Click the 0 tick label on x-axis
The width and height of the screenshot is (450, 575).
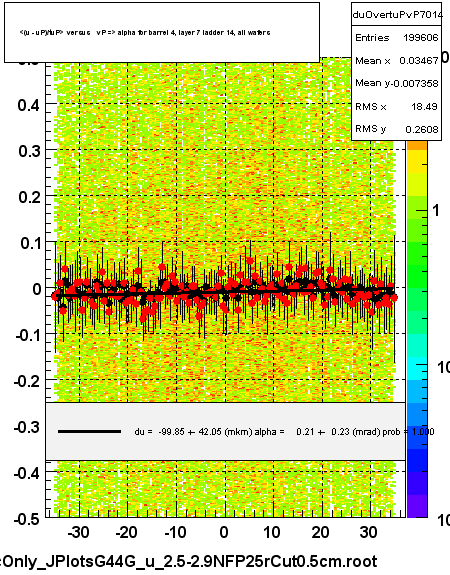click(224, 532)
